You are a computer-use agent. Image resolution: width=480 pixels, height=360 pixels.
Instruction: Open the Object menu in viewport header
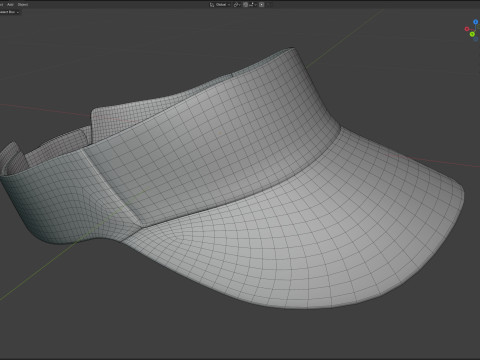coord(23,5)
